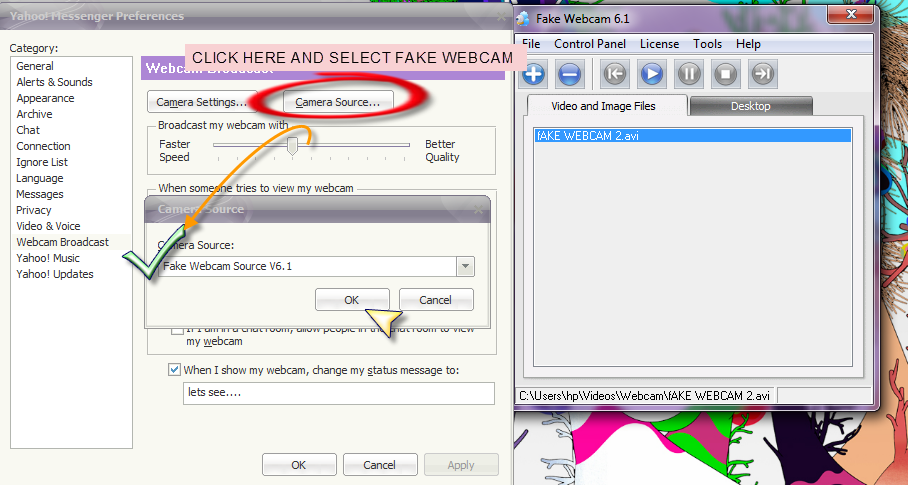Switch to the Video and Image Files tab
This screenshot has height=485, width=908.
pyautogui.click(x=606, y=106)
